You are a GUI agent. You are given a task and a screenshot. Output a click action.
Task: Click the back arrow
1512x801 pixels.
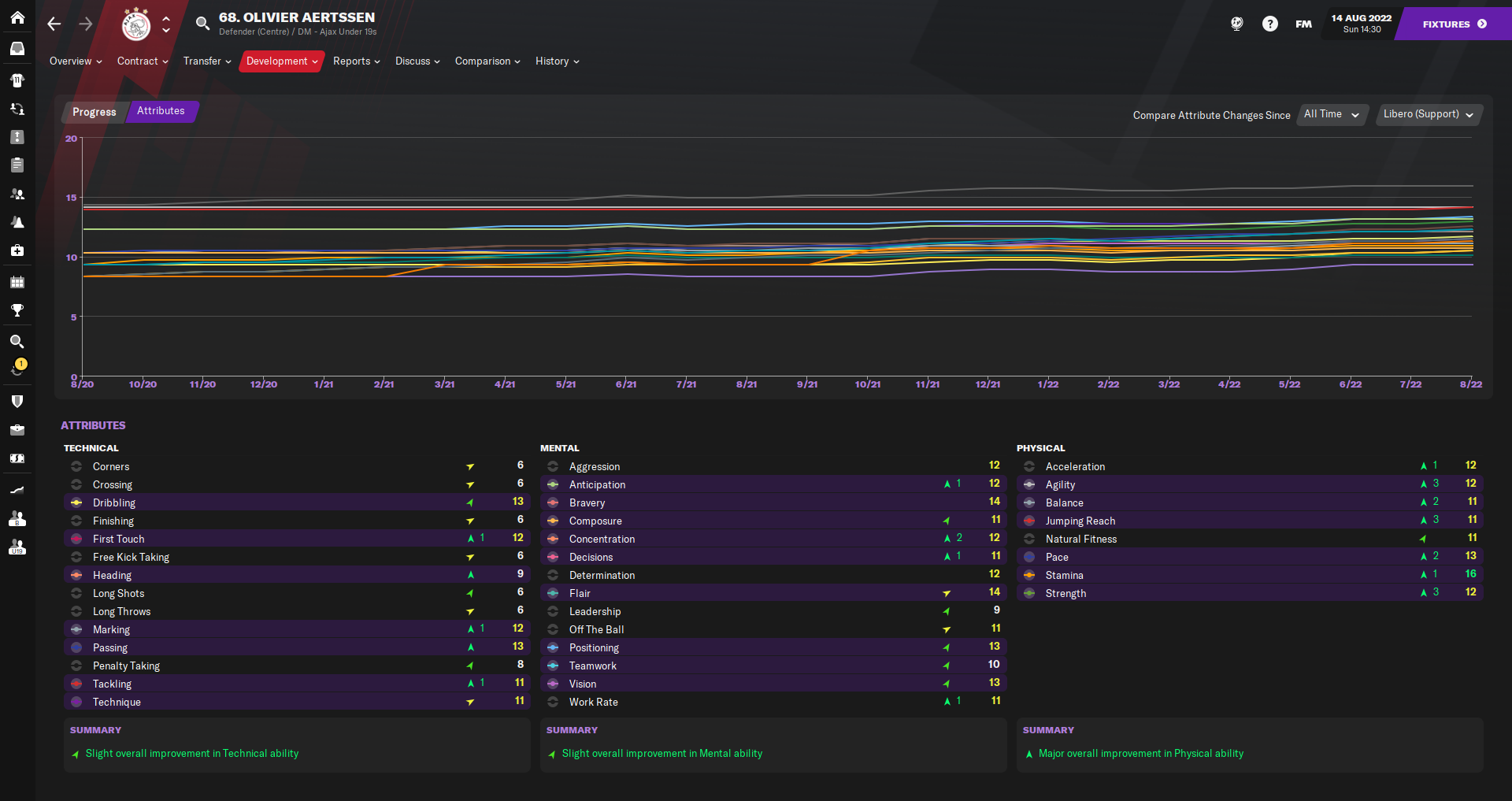[x=54, y=24]
